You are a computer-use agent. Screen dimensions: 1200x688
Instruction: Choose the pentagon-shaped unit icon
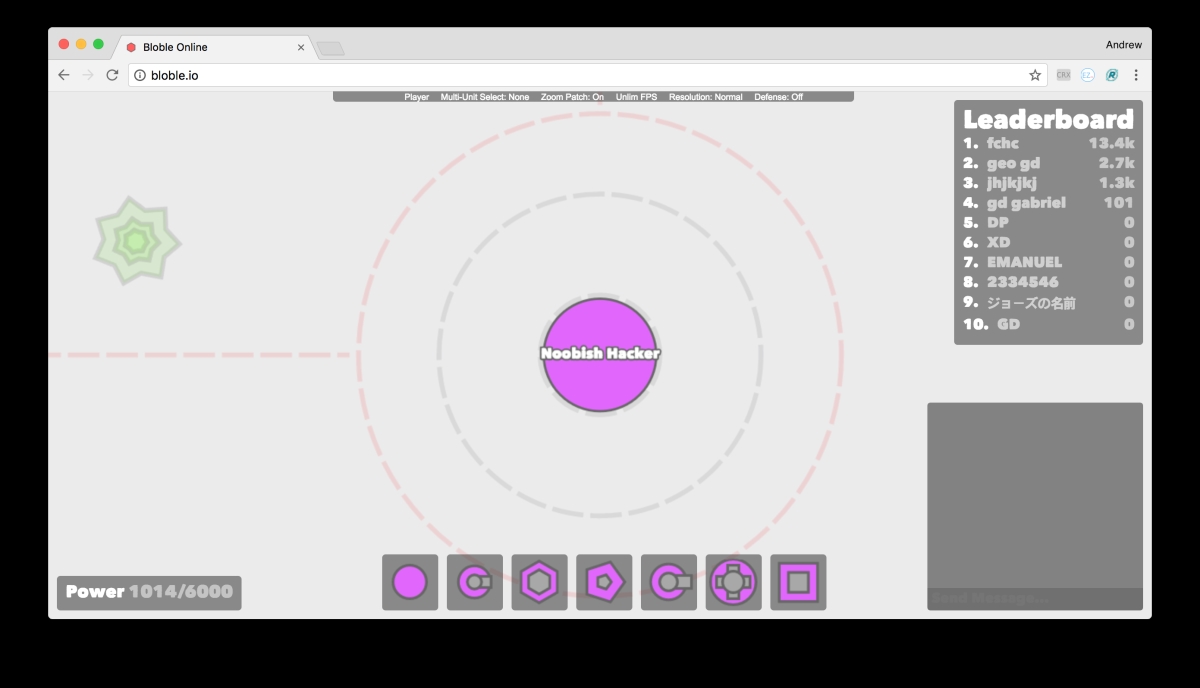point(604,582)
